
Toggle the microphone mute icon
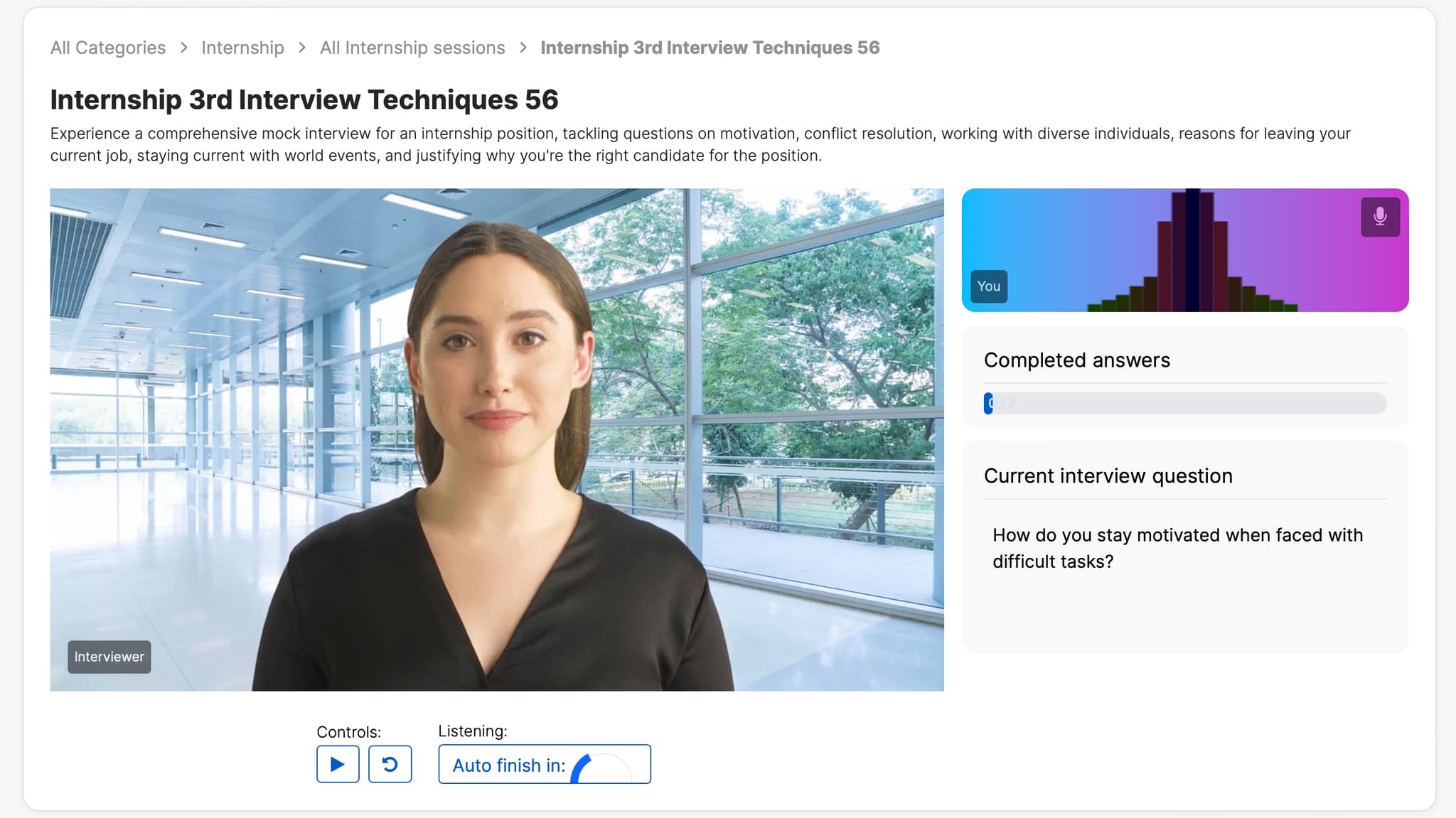(x=1380, y=217)
